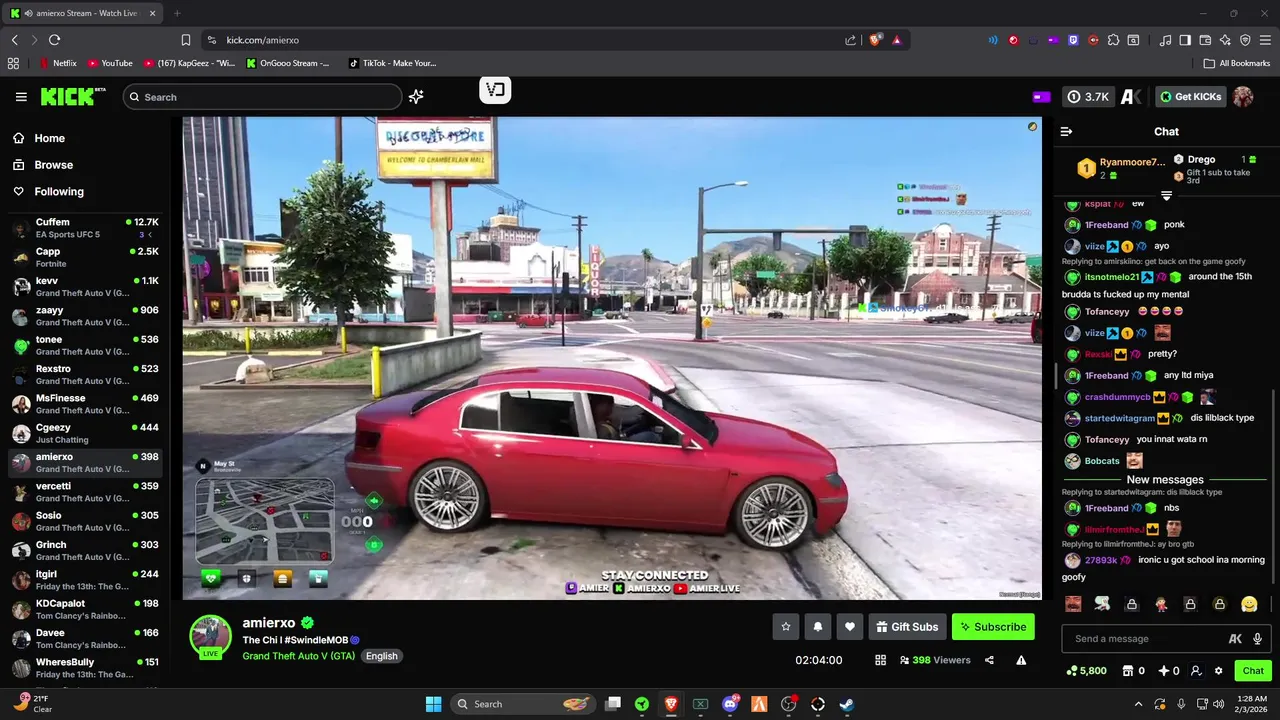
Task: Open MsFinesse channel in sidebar
Action: [x=85, y=404]
